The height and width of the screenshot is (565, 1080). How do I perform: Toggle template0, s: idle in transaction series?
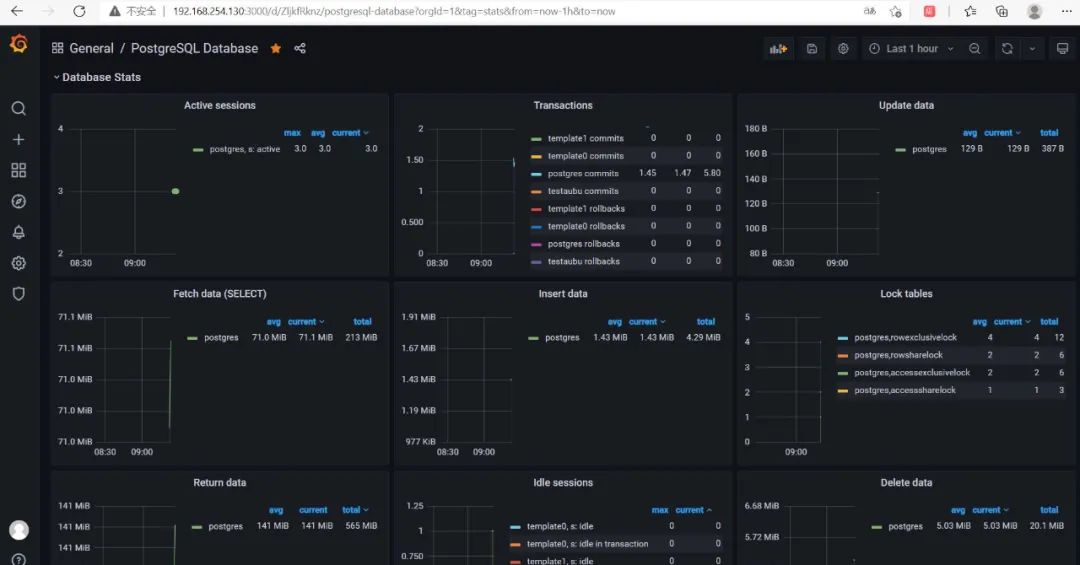pos(587,544)
